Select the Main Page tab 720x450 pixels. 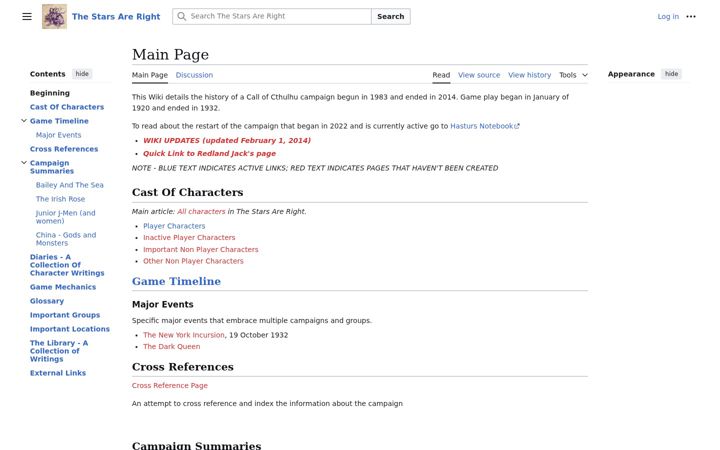[150, 75]
